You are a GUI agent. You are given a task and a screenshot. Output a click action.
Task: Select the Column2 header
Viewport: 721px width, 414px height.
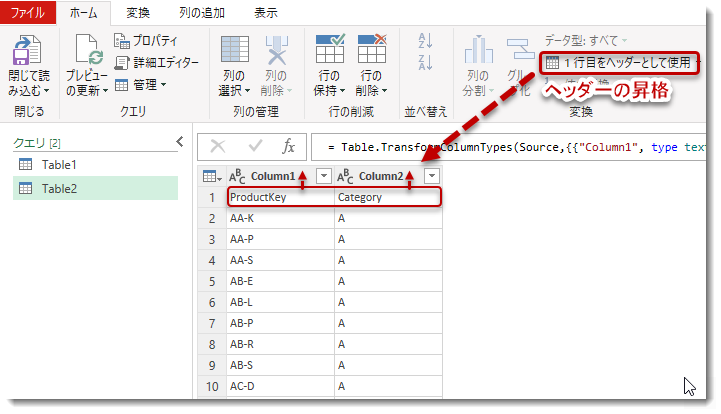[x=389, y=176]
